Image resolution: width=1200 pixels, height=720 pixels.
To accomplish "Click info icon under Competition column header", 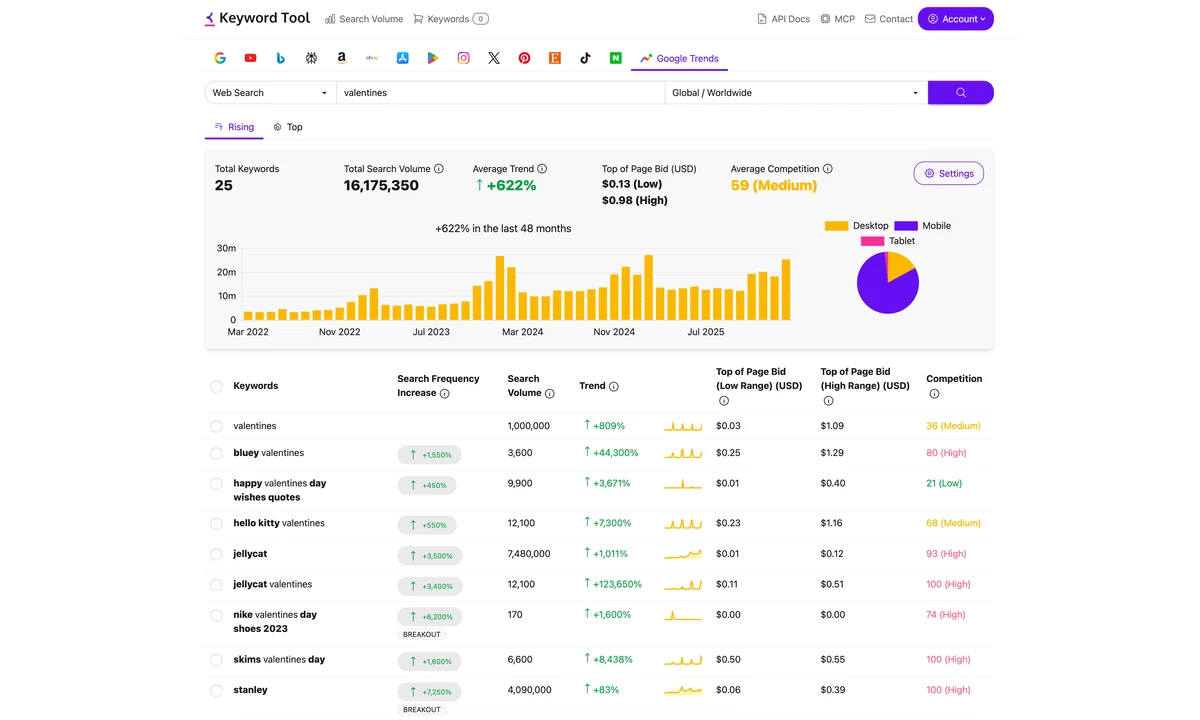I will [934, 394].
